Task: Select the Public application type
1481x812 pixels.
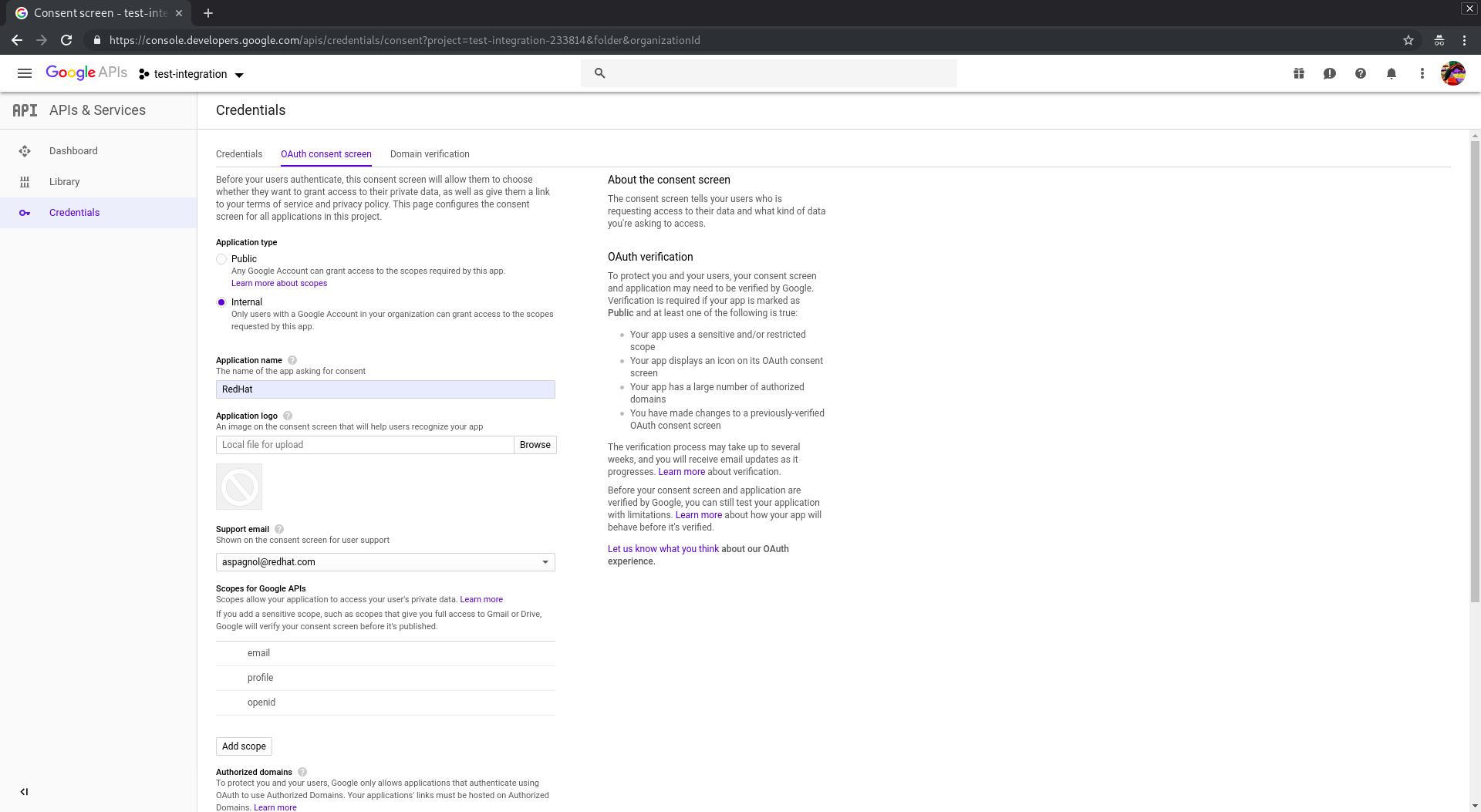Action: click(221, 259)
